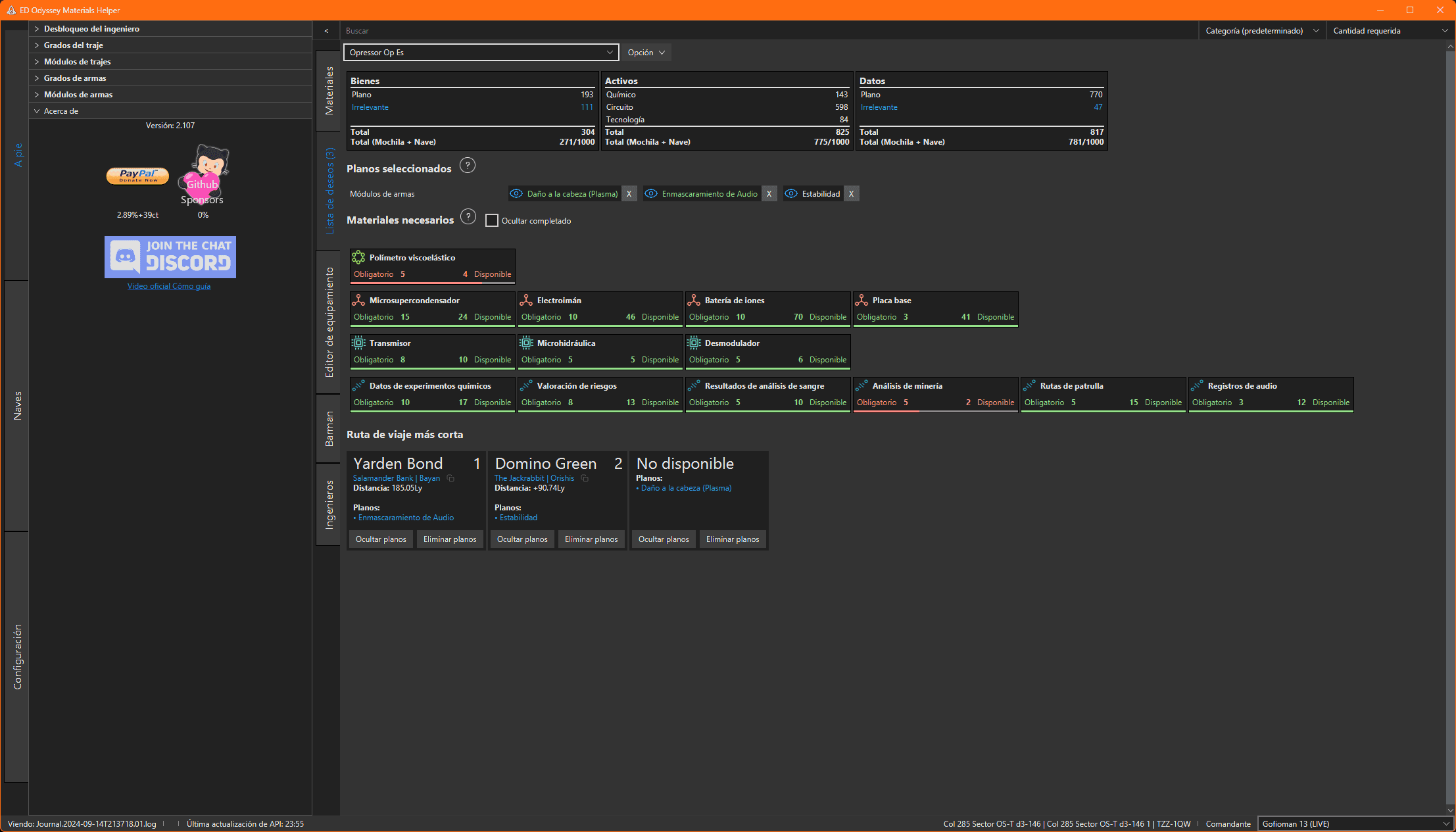
Task: Click the copy icon beside The Jackrabbit Orishis
Action: pyautogui.click(x=585, y=478)
